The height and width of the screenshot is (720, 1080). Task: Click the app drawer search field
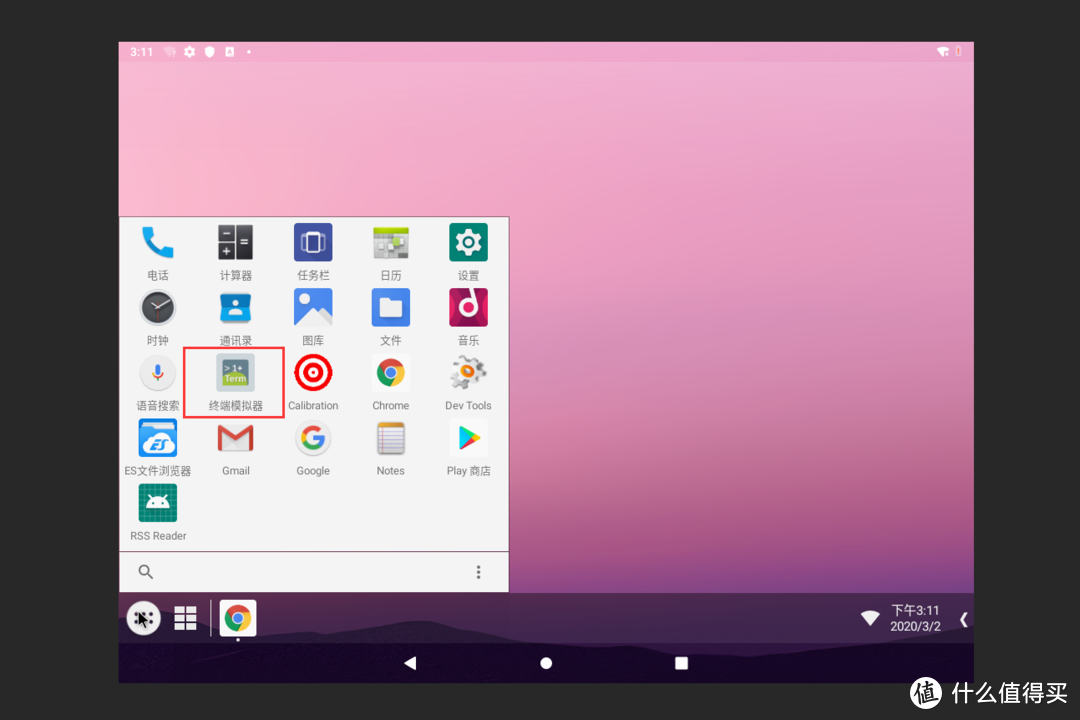coord(314,572)
